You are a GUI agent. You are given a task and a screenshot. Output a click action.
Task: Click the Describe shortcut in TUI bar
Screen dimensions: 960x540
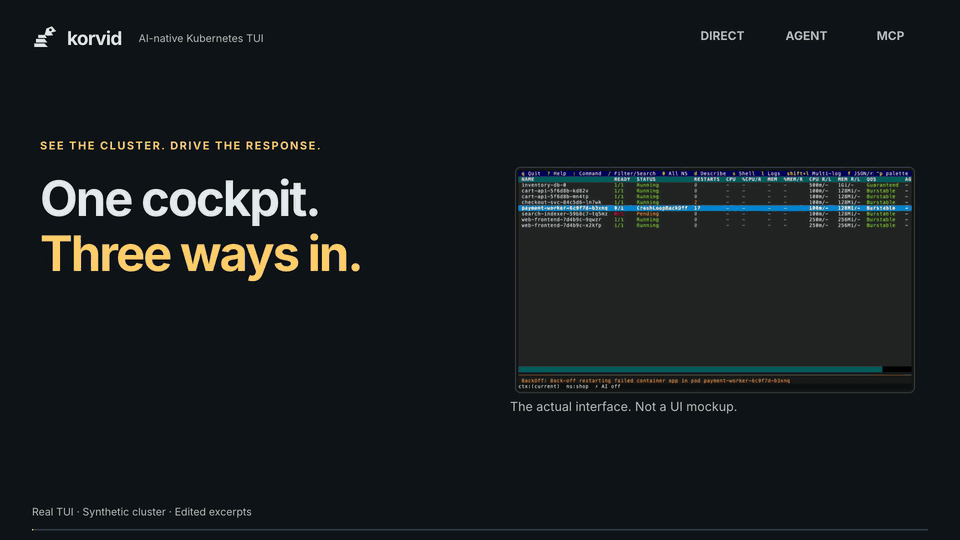tap(710, 173)
